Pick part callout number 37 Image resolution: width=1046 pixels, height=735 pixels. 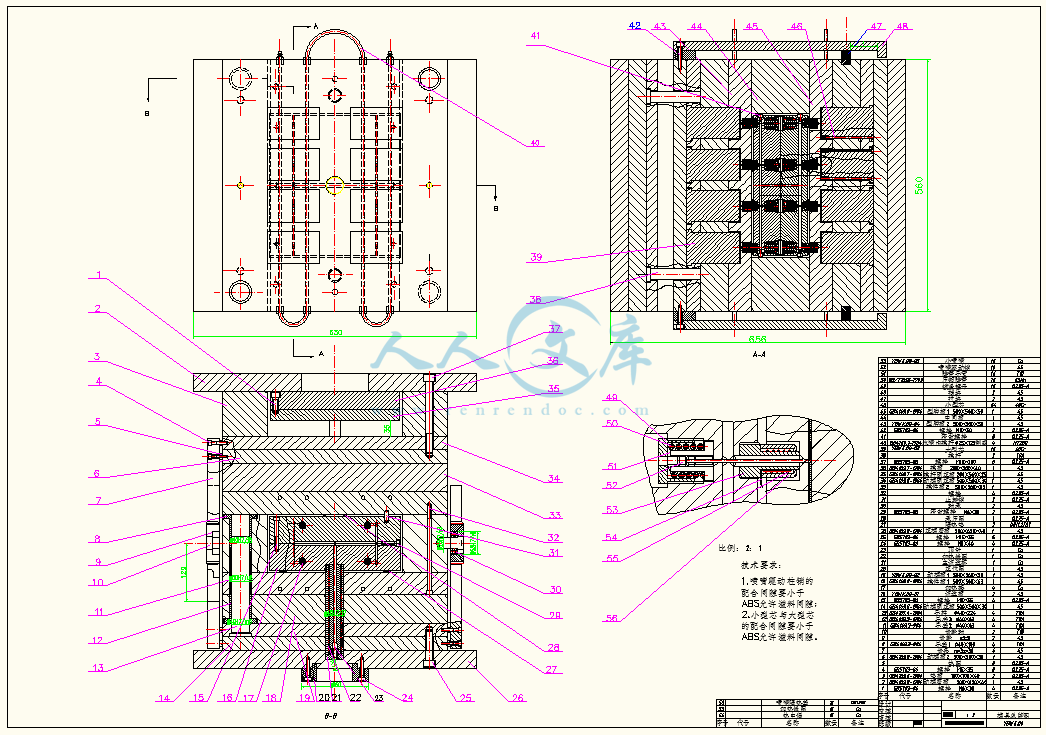coord(555,329)
